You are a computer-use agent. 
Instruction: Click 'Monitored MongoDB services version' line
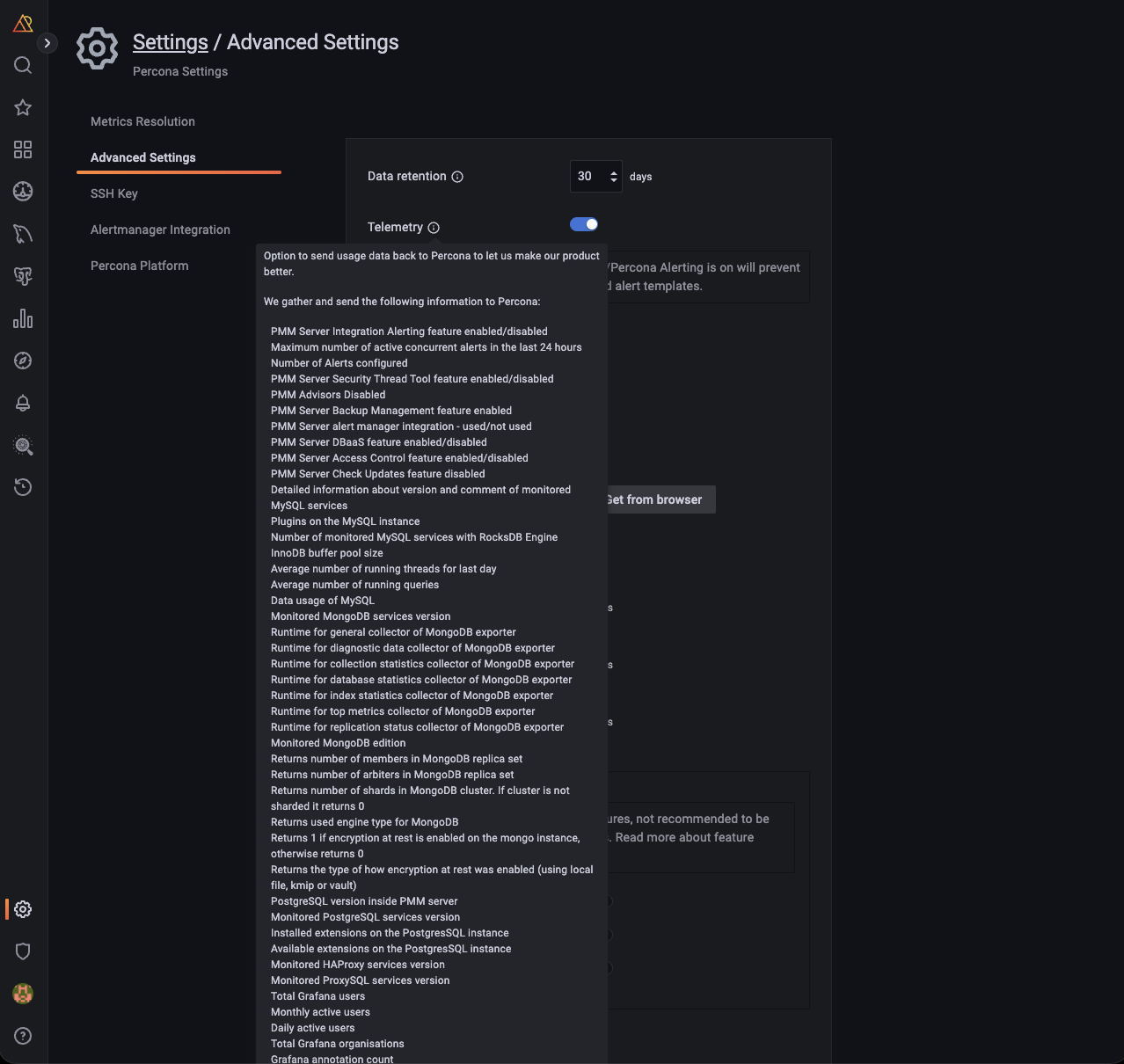[x=361, y=616]
